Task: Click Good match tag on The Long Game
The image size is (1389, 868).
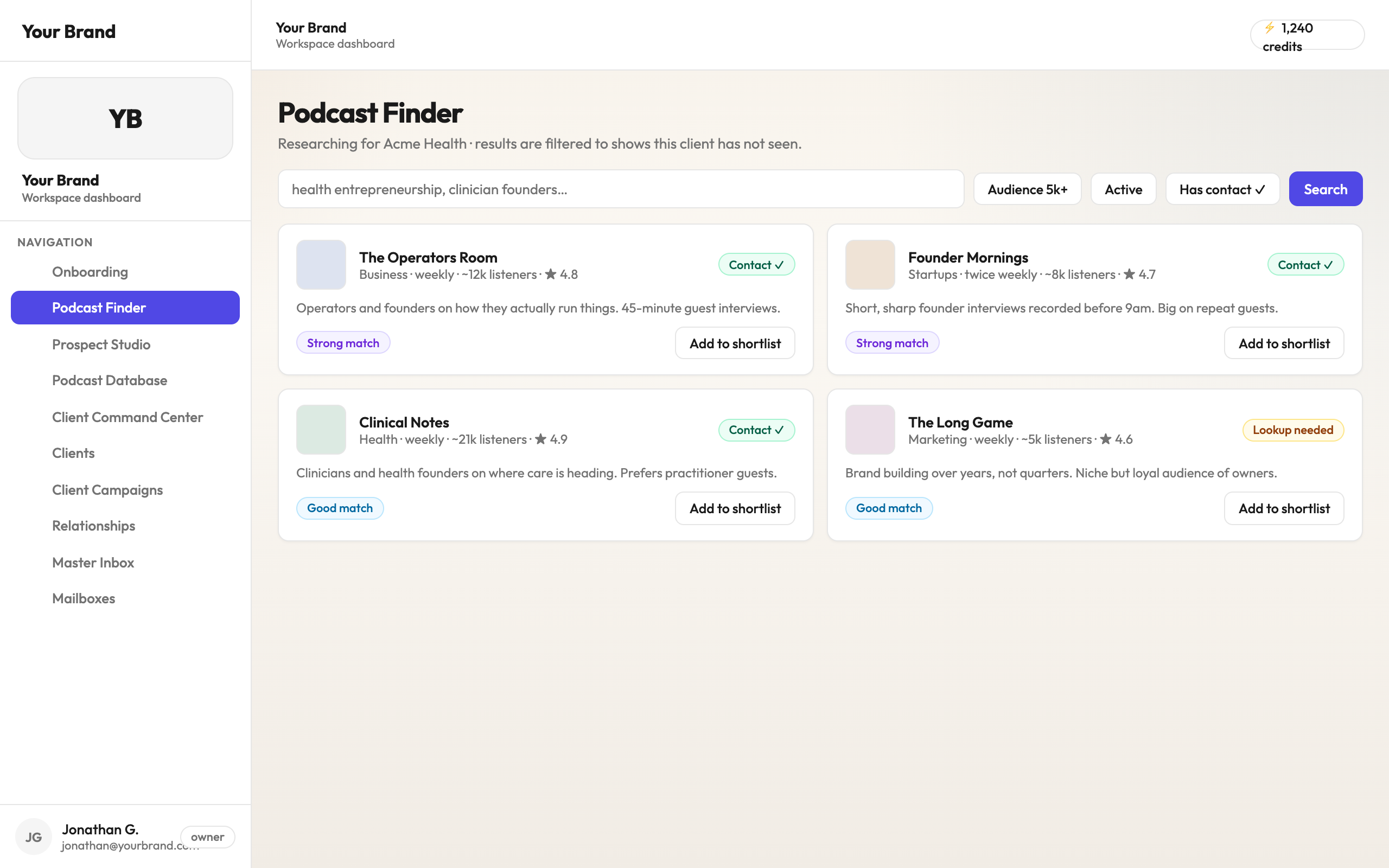Action: [x=889, y=508]
